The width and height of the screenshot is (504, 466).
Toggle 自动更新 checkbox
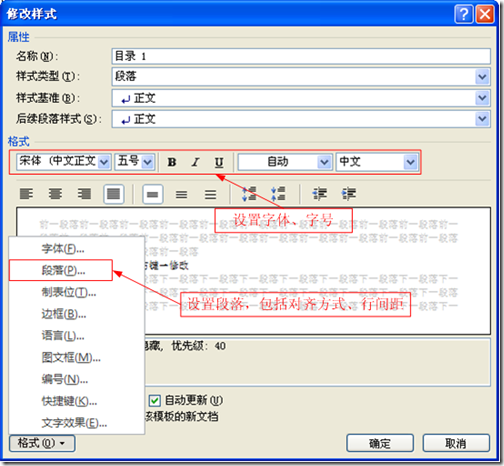[x=154, y=400]
